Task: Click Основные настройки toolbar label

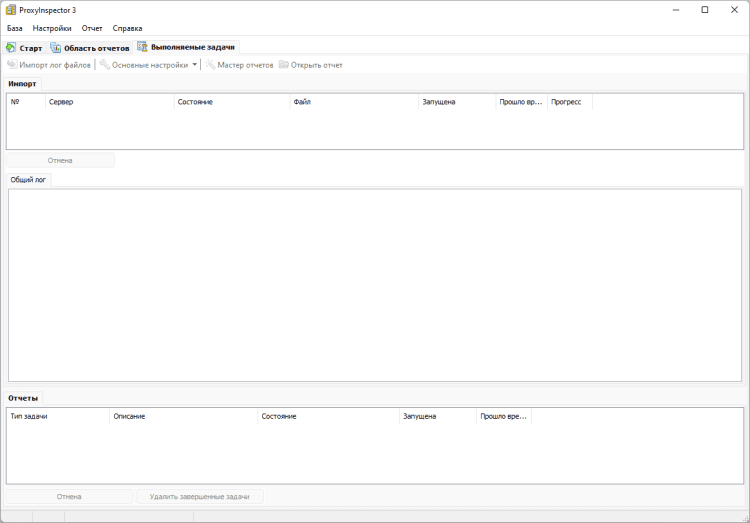Action: [150, 65]
